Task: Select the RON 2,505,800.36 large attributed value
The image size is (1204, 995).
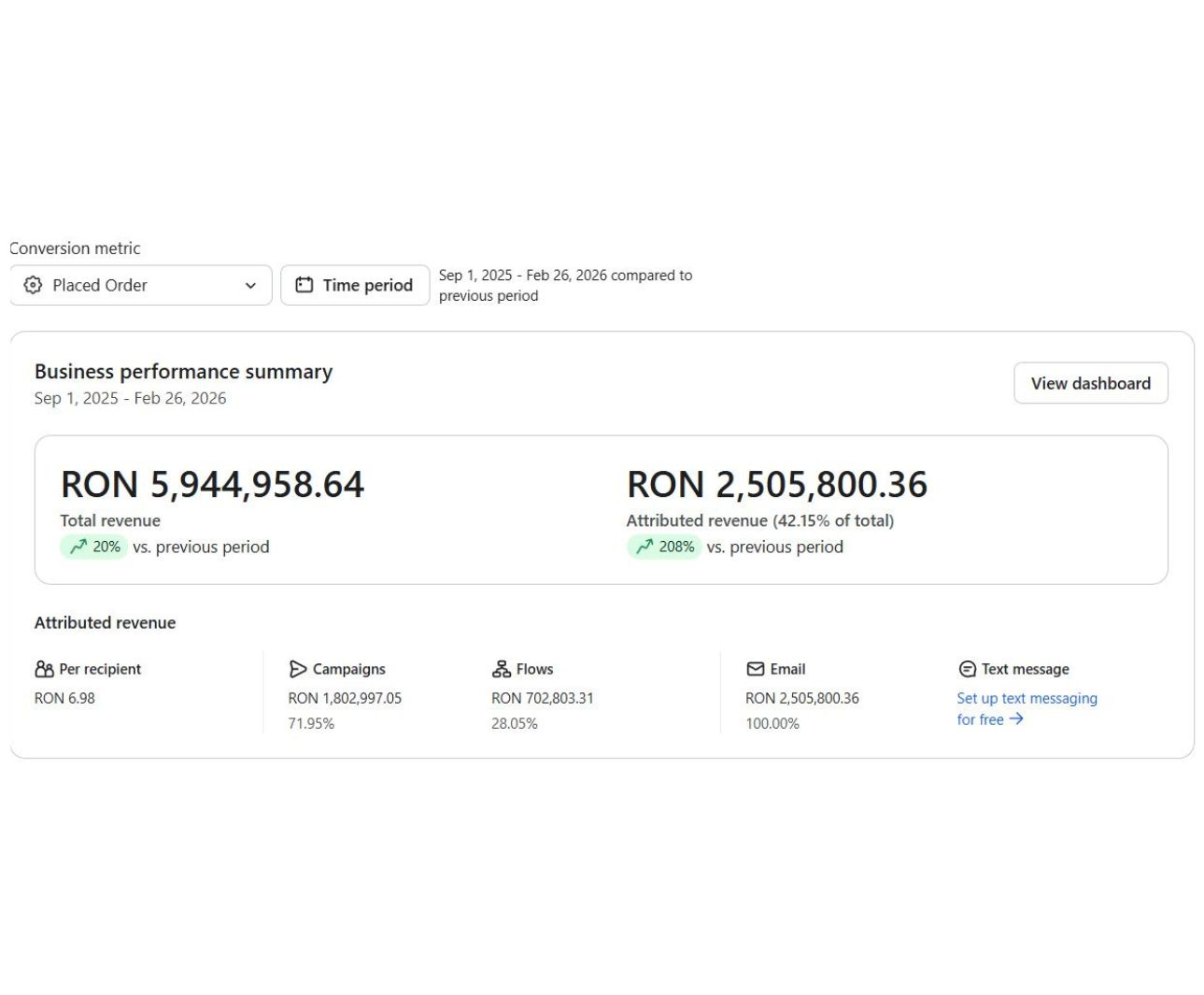Action: click(777, 484)
